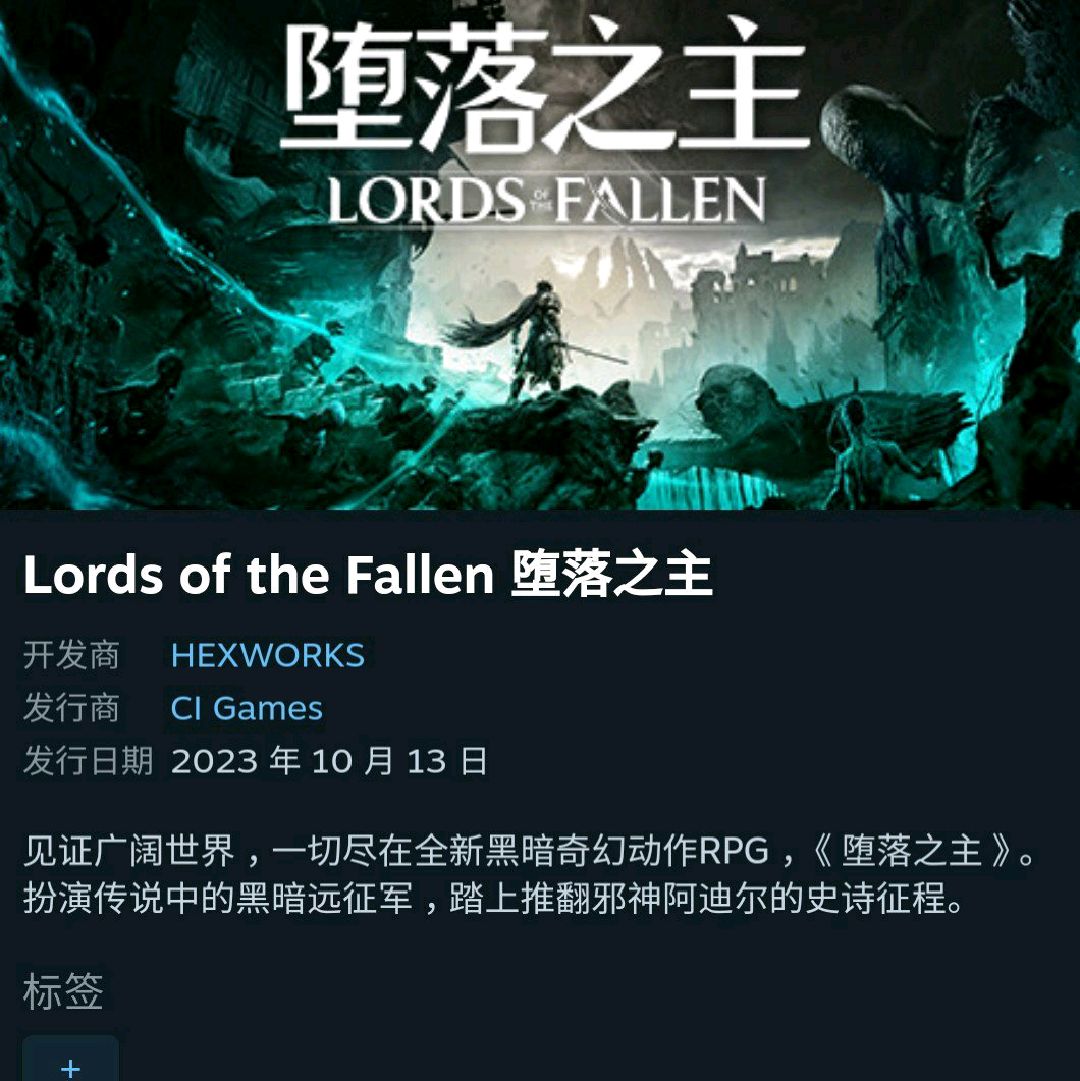Screen dimensions: 1080x1081
Task: Click the caped warrior figure in artwork
Action: point(534,341)
